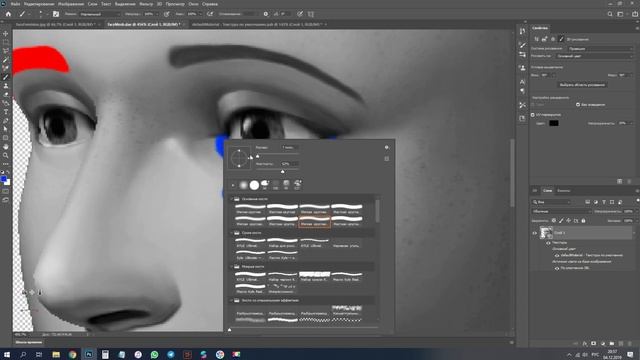Pick the soft round recent brush

coord(243,185)
